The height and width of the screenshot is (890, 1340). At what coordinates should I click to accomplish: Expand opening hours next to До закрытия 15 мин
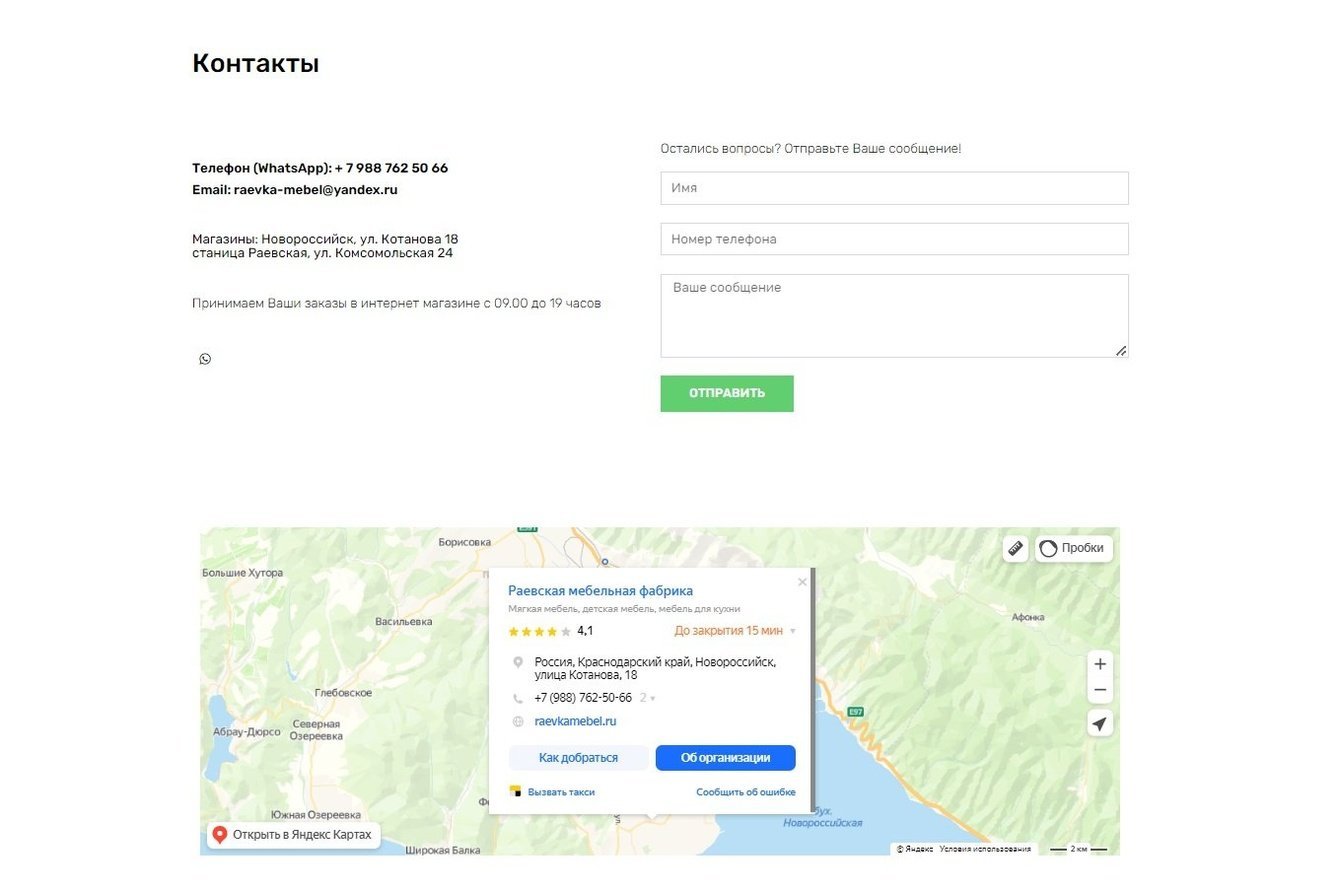point(793,631)
